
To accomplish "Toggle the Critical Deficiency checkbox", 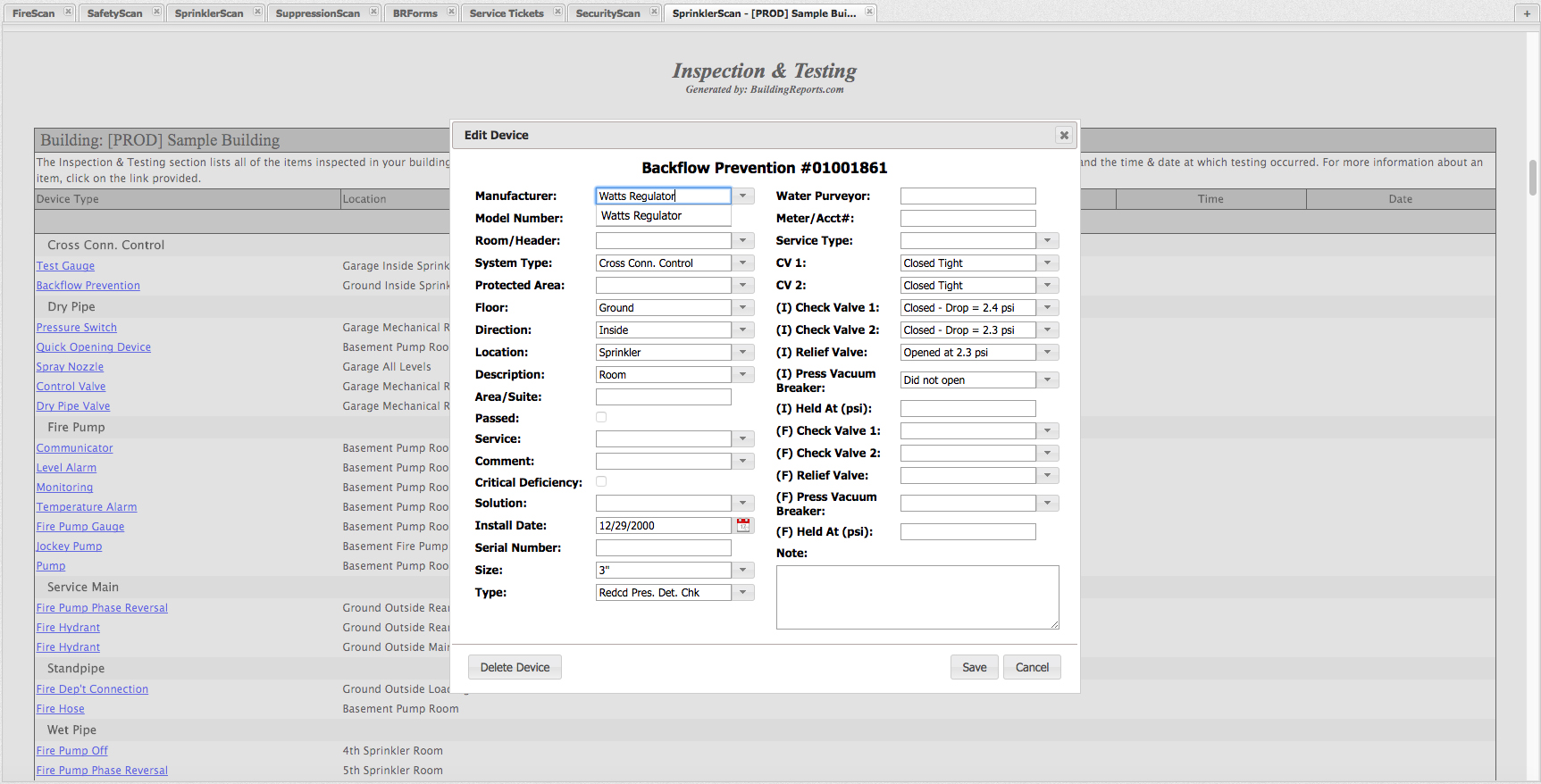I will coord(601,481).
